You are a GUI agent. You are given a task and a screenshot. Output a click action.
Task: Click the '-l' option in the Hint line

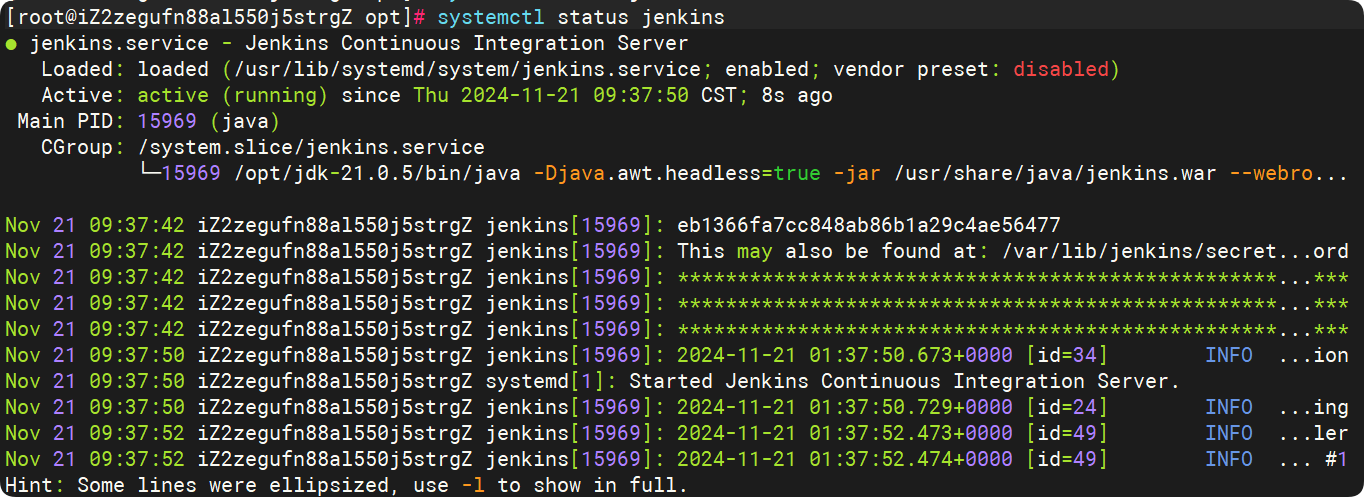click(x=473, y=485)
